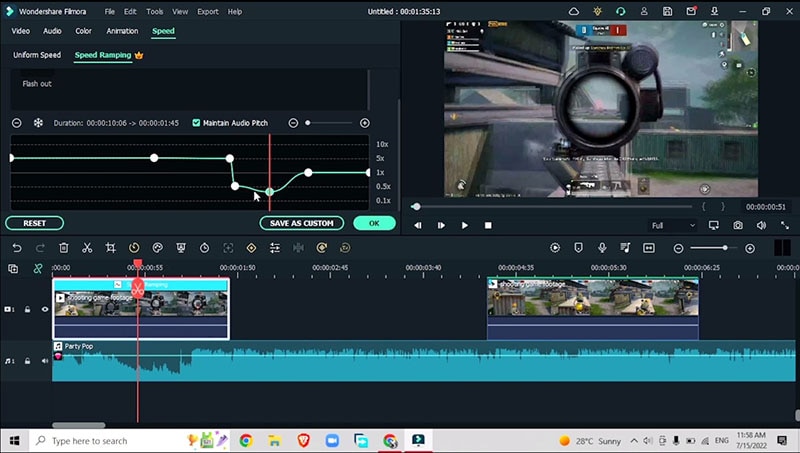Open the Edit menu
Viewport: 800px width, 453px height.
tap(130, 11)
